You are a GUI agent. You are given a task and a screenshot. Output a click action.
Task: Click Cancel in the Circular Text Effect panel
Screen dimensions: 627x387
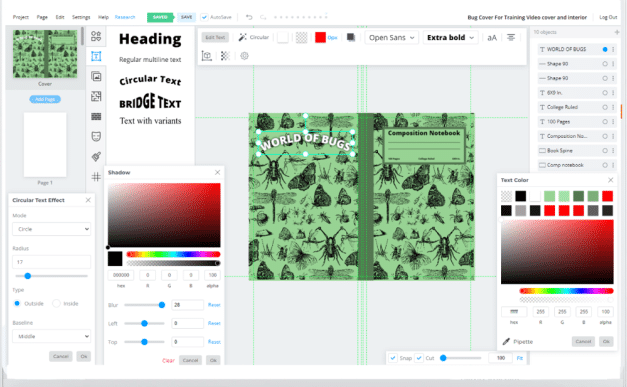(61, 356)
